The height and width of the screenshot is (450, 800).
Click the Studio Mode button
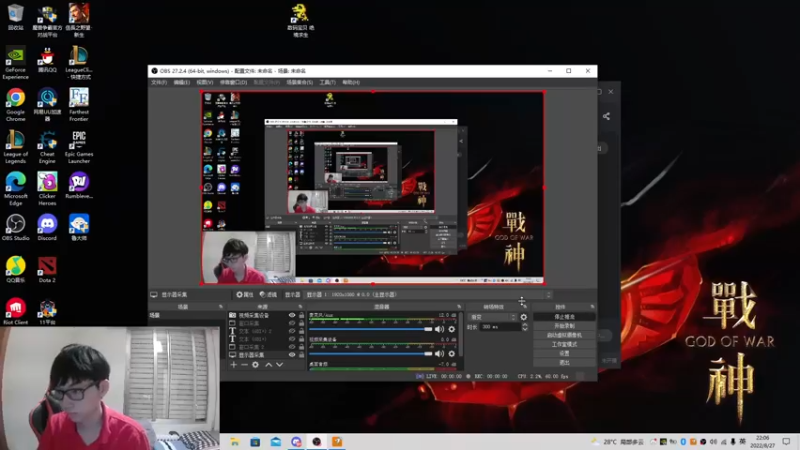(564, 344)
